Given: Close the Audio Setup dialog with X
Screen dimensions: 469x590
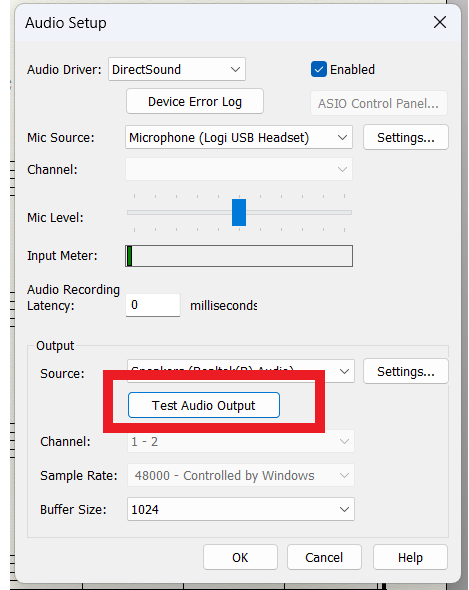Looking at the screenshot, I should tap(440, 22).
